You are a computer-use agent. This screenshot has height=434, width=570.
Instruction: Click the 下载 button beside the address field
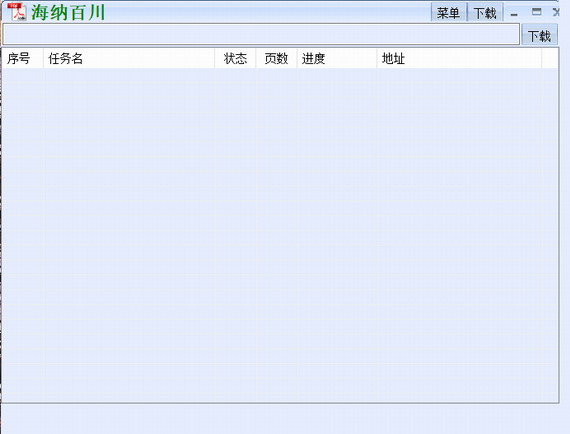(539, 35)
